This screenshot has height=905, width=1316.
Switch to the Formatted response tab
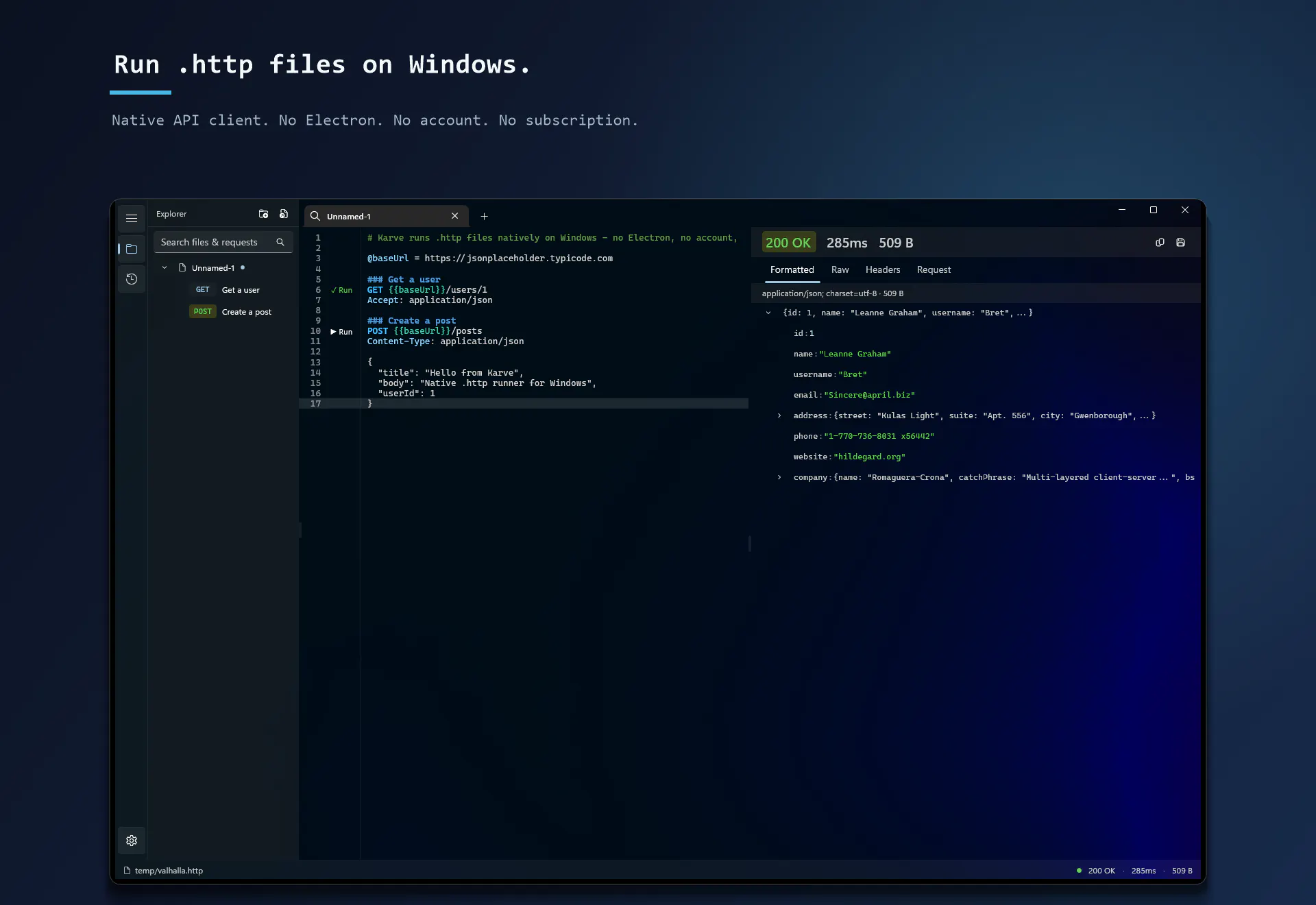792,270
